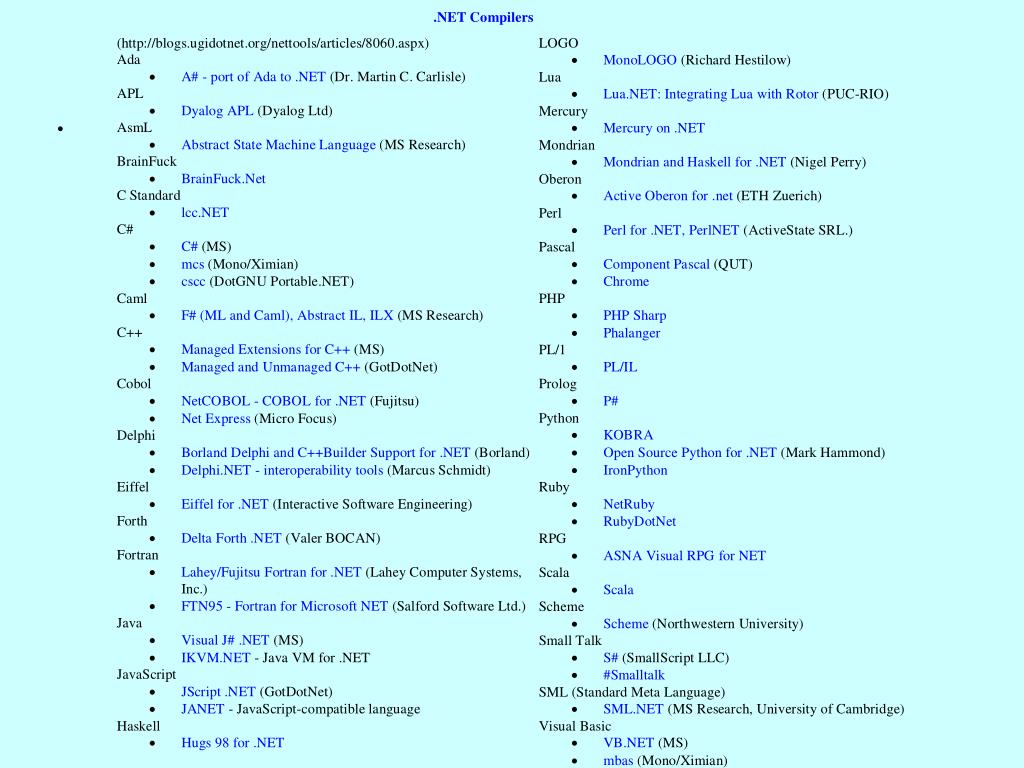Open the Scheme Northwestern University link
This screenshot has width=1024, height=768.
(626, 624)
